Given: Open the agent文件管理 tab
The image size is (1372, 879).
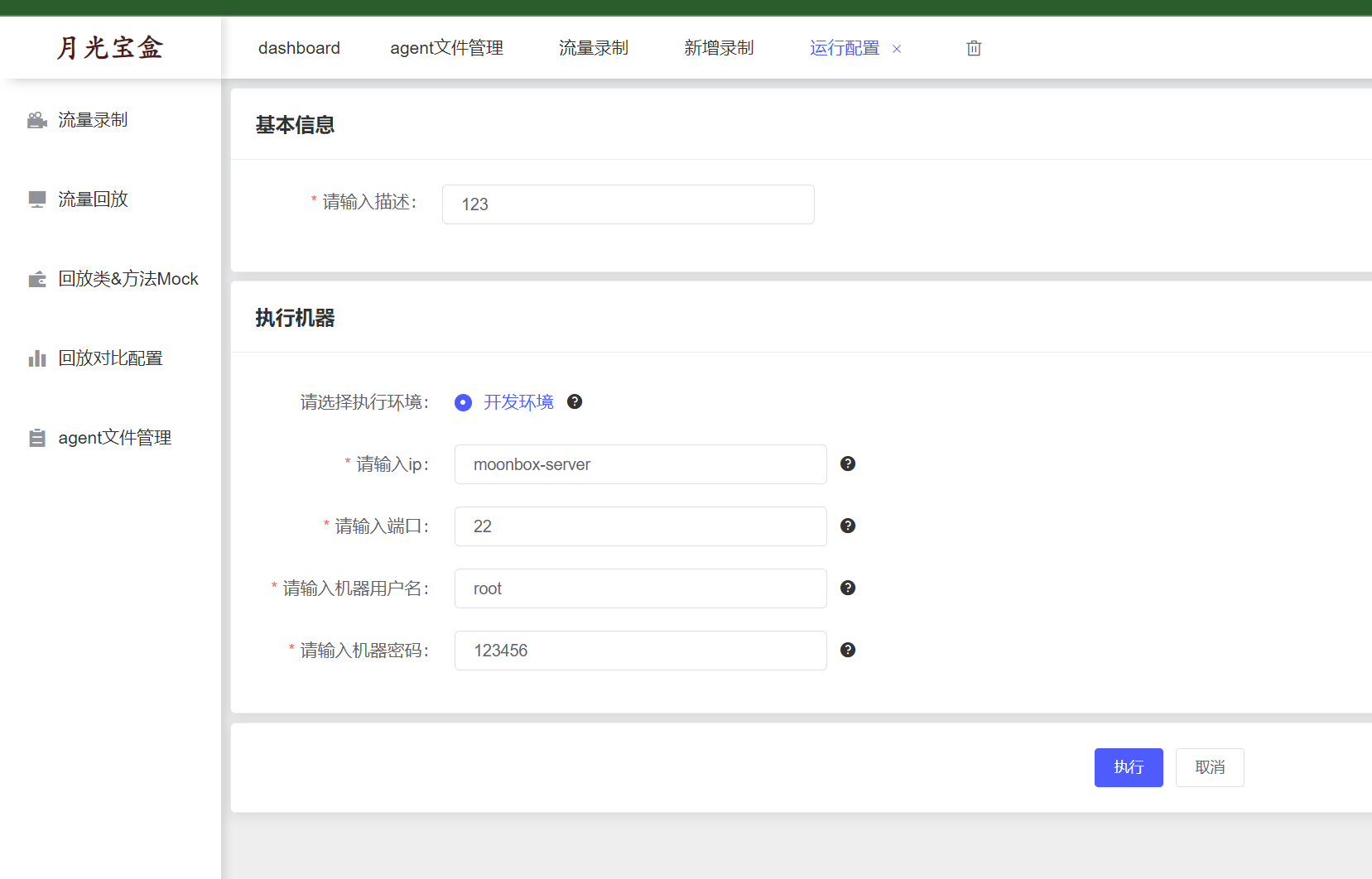Looking at the screenshot, I should tap(447, 48).
